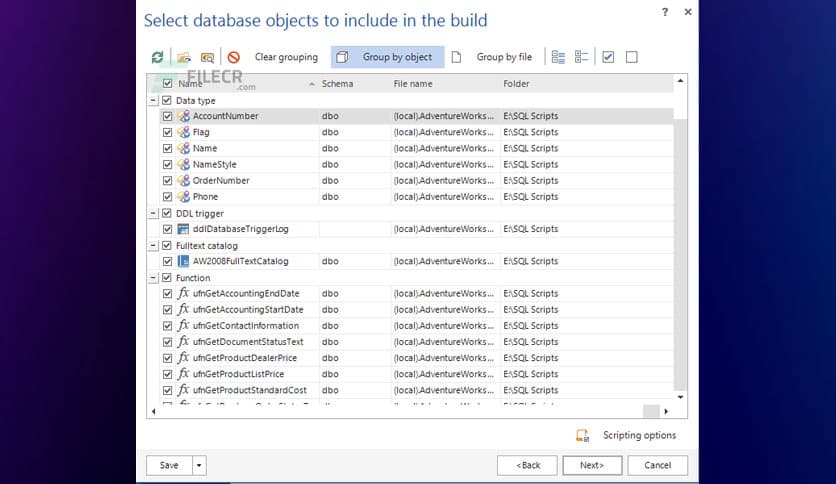Click the Save button
The image size is (836, 484).
pos(169,465)
